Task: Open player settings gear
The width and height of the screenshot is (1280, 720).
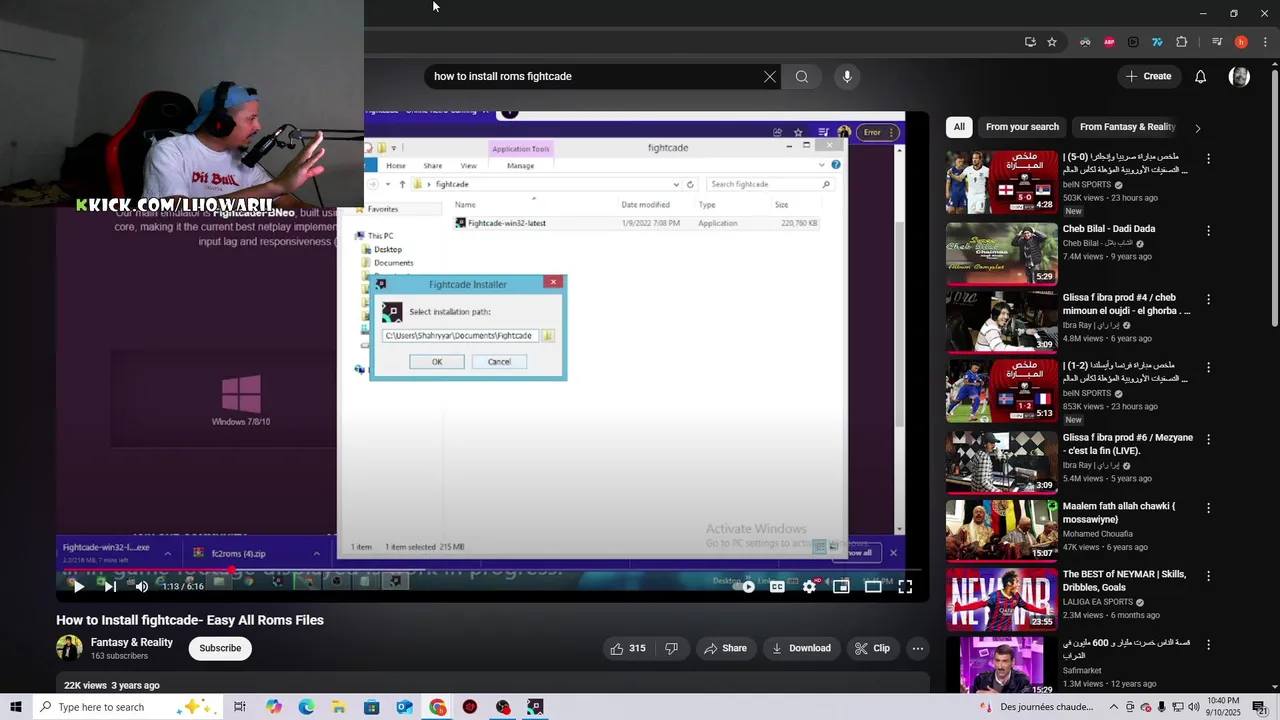Action: point(809,587)
